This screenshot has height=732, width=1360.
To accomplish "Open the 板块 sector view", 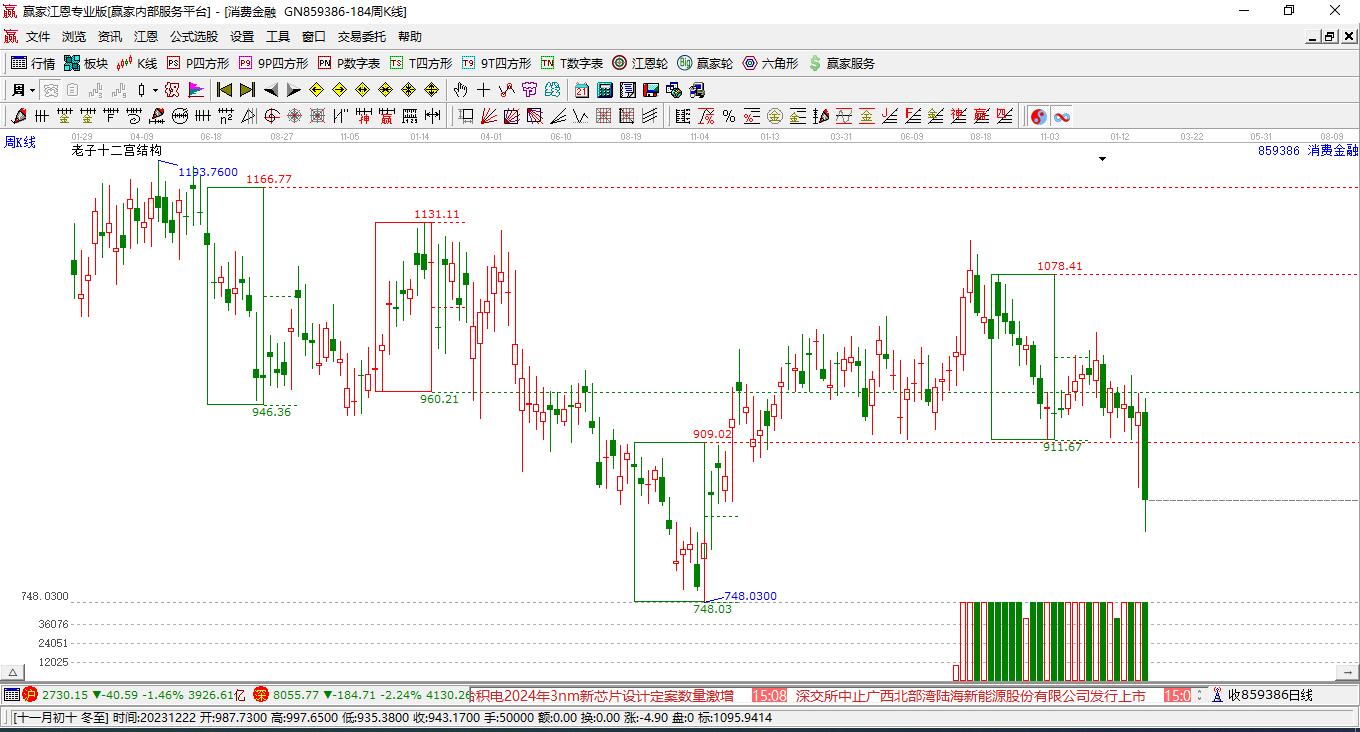I will (x=86, y=63).
